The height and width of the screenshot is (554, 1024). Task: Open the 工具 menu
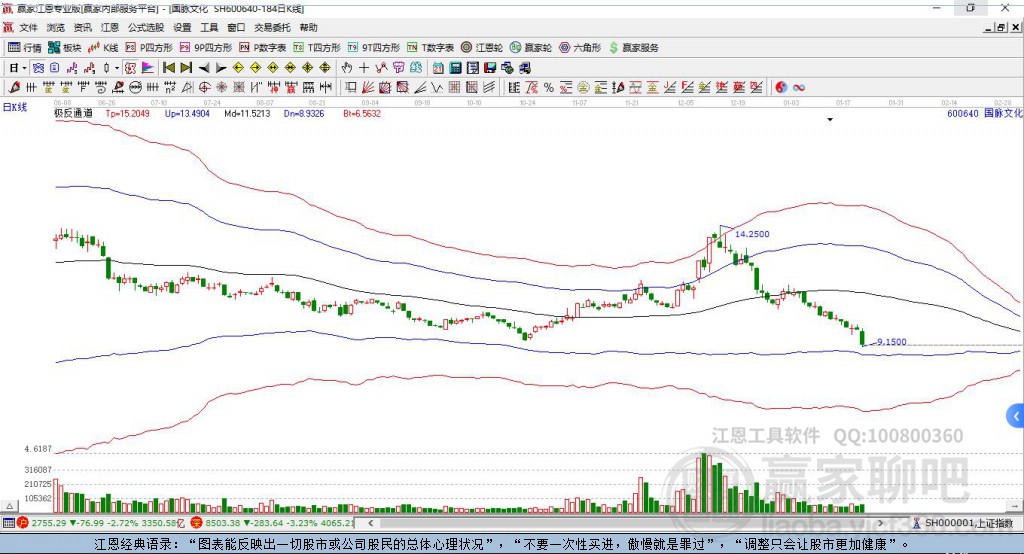pos(209,27)
